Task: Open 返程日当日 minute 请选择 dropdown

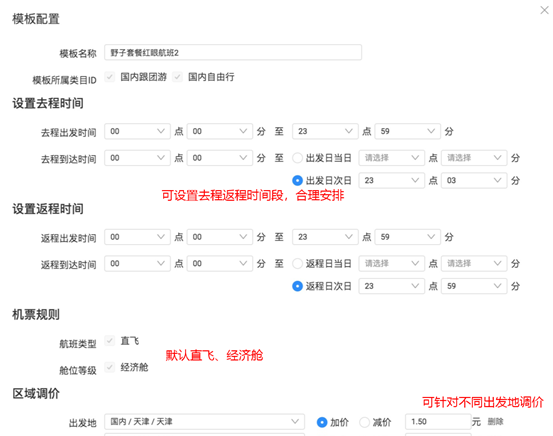Action: 474,263
